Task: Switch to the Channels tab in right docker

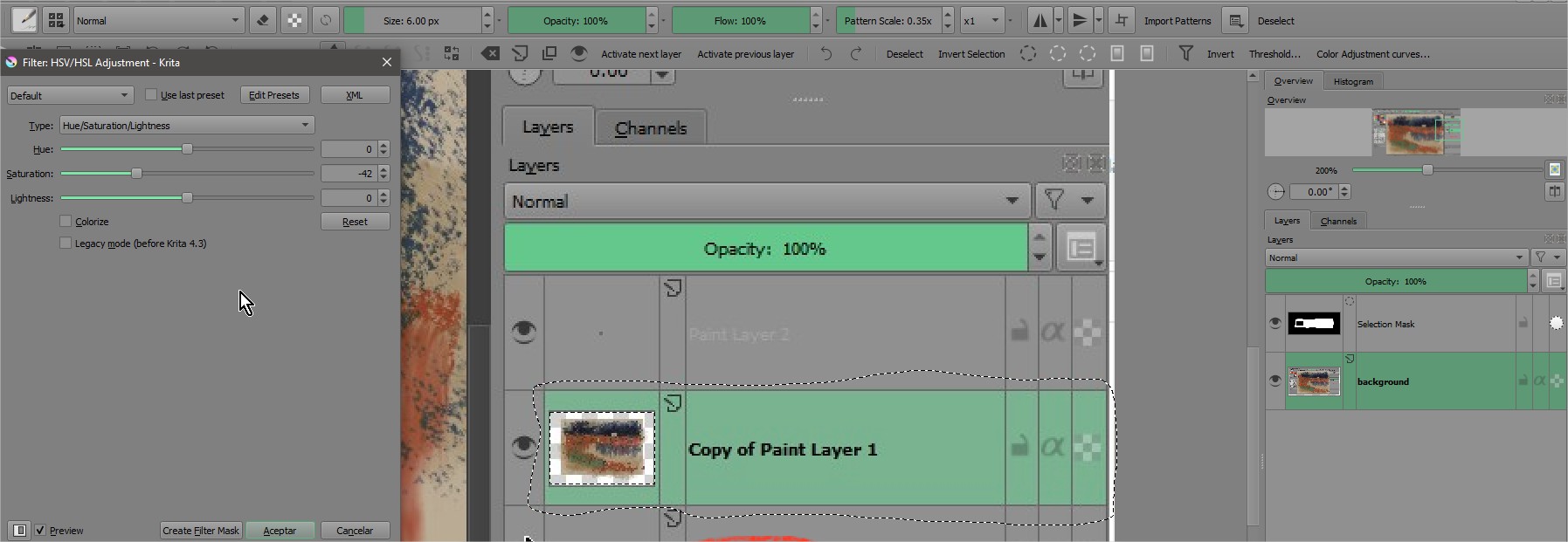Action: coord(1338,221)
